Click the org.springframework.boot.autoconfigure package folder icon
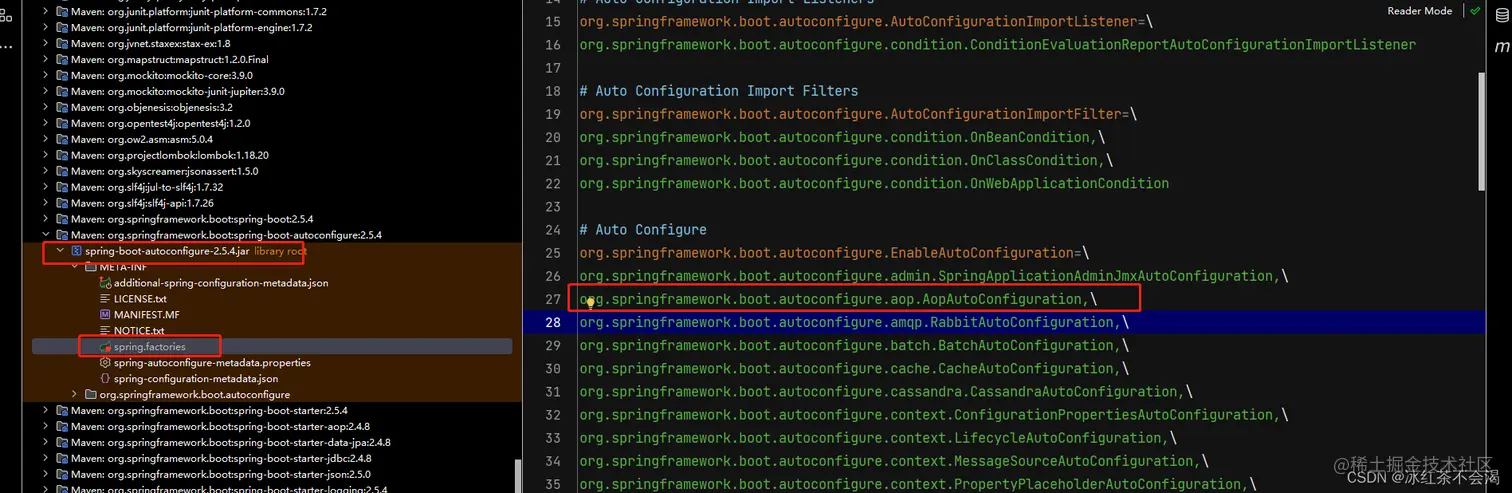The width and height of the screenshot is (1512, 493). click(x=91, y=394)
